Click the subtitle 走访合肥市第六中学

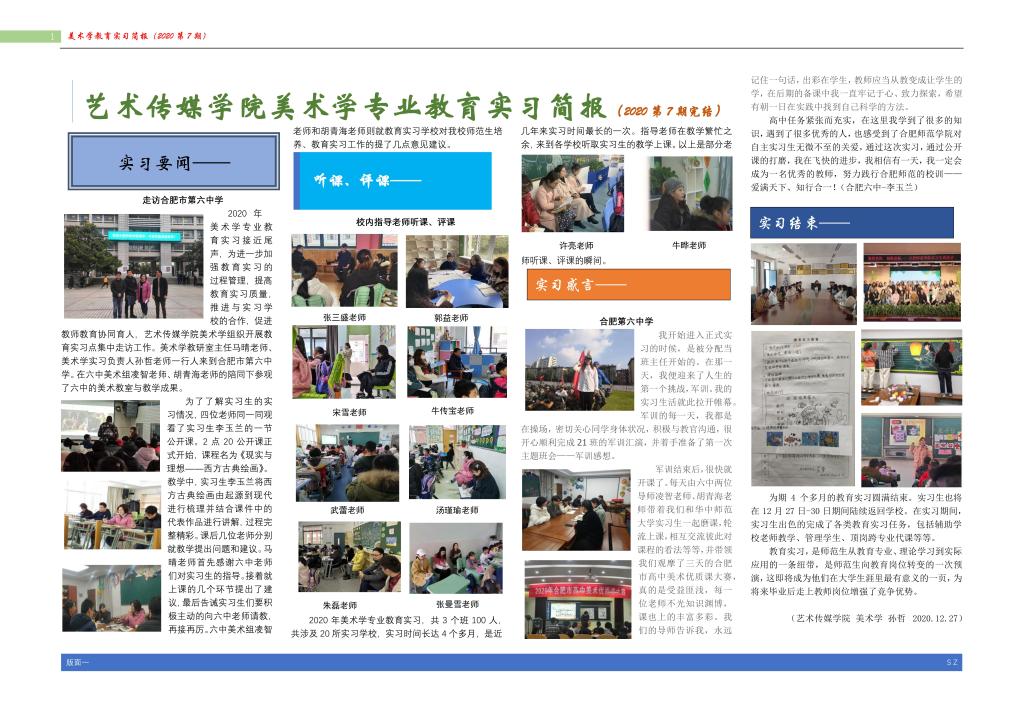(x=183, y=200)
